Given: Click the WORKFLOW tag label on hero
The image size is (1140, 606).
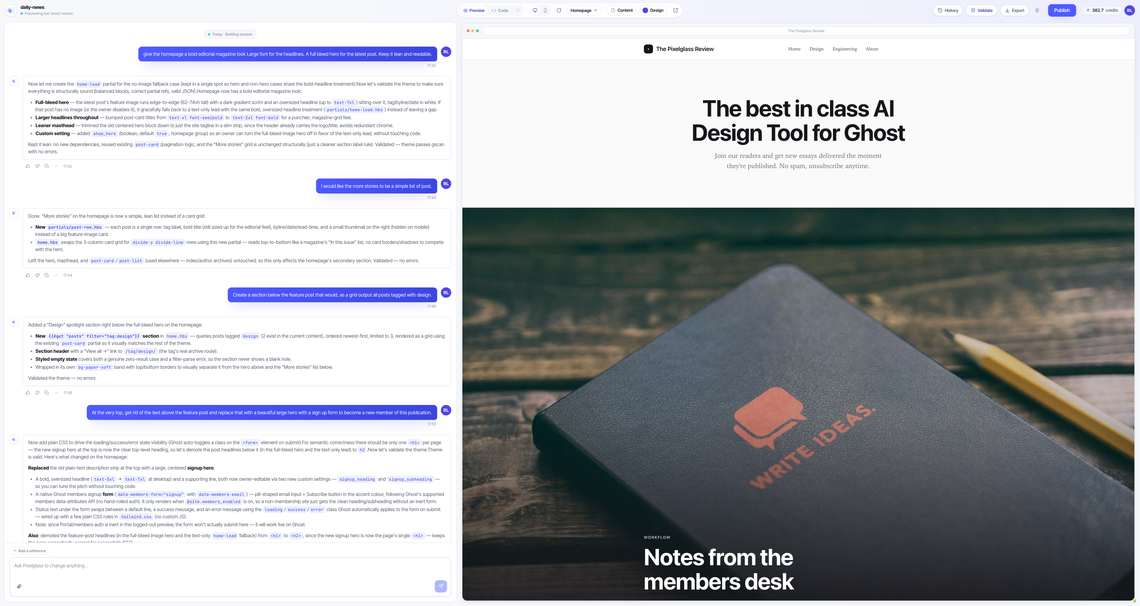Looking at the screenshot, I should click(x=657, y=537).
